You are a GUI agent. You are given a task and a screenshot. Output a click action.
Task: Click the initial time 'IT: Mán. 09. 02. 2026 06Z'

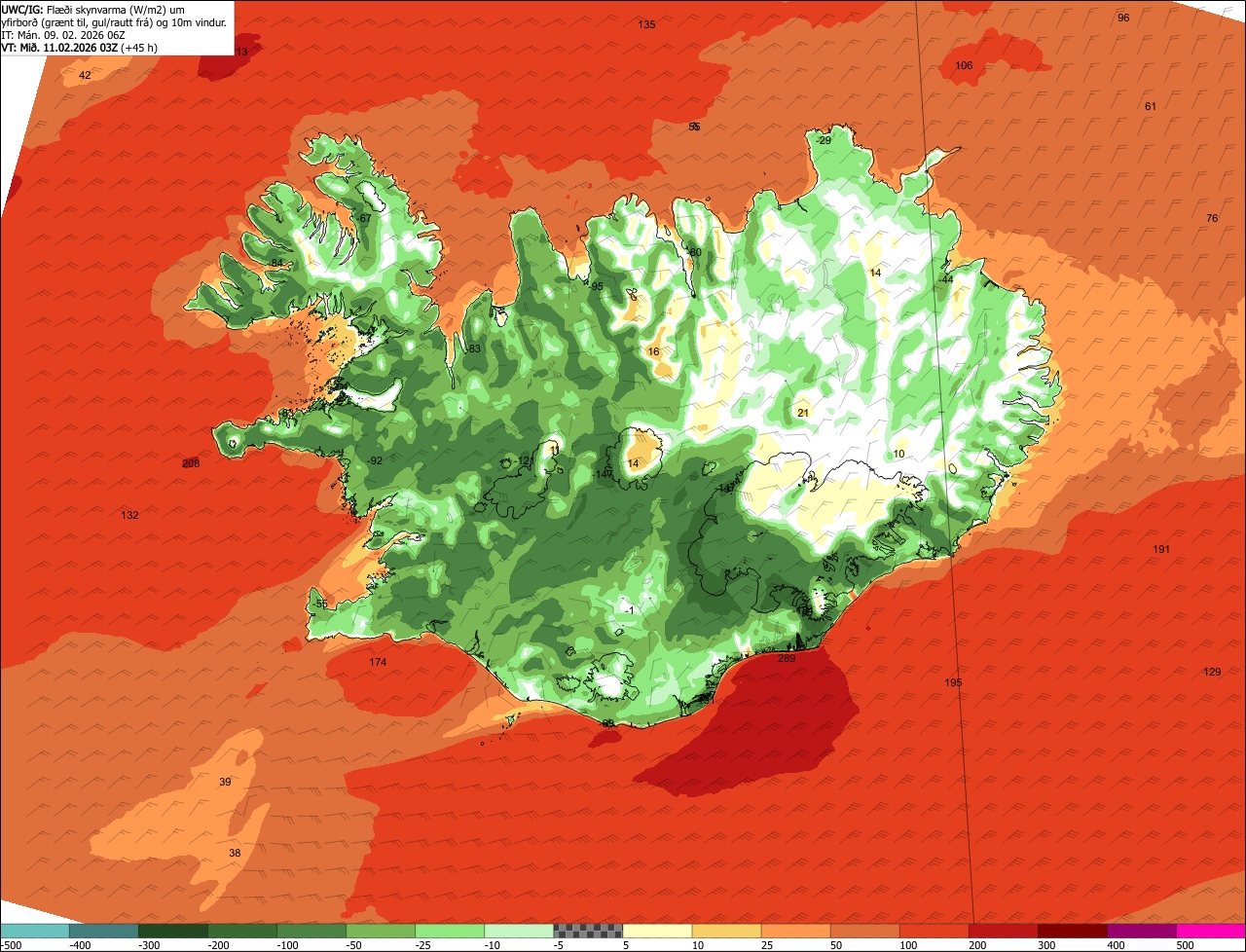click(64, 35)
